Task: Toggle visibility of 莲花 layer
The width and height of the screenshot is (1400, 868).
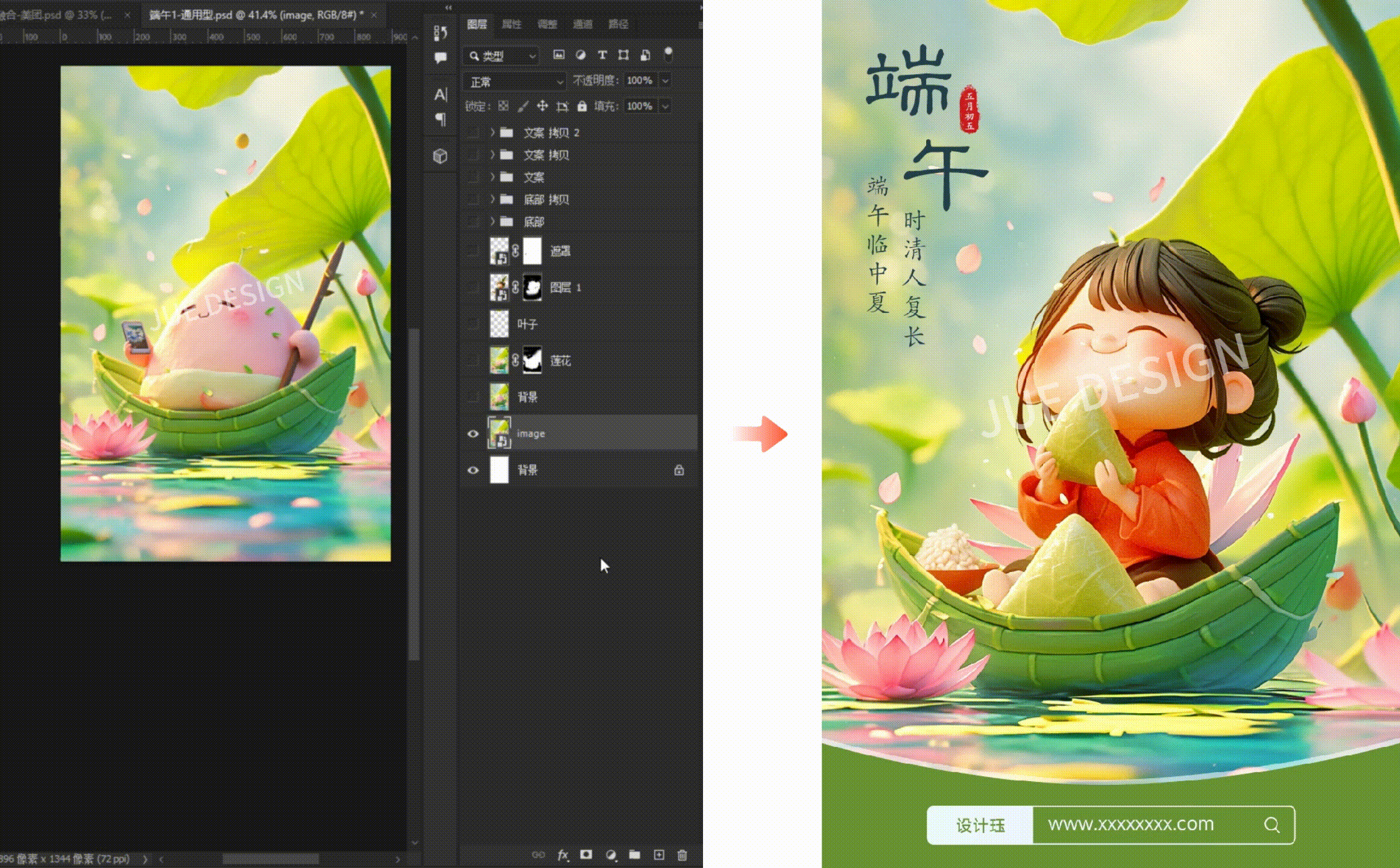Action: [473, 360]
